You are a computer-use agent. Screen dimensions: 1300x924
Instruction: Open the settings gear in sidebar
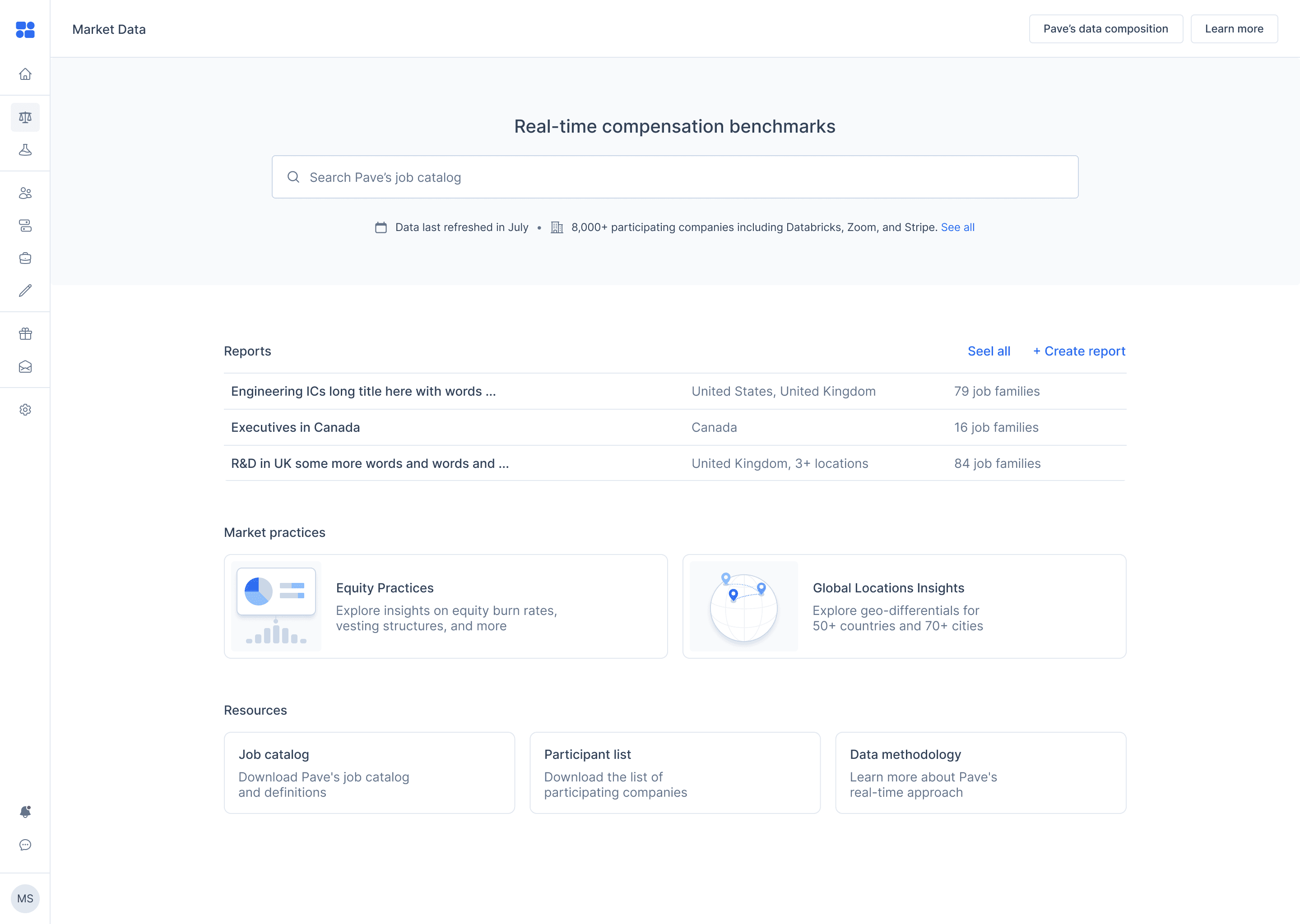[25, 410]
